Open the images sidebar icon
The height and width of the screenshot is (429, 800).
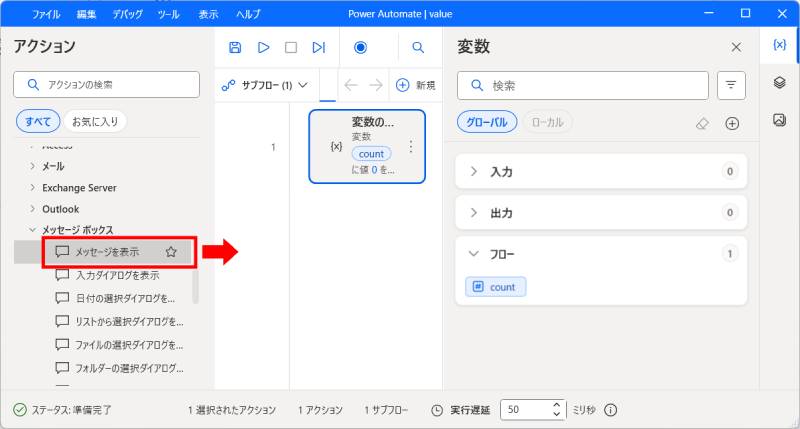pyautogui.click(x=779, y=120)
